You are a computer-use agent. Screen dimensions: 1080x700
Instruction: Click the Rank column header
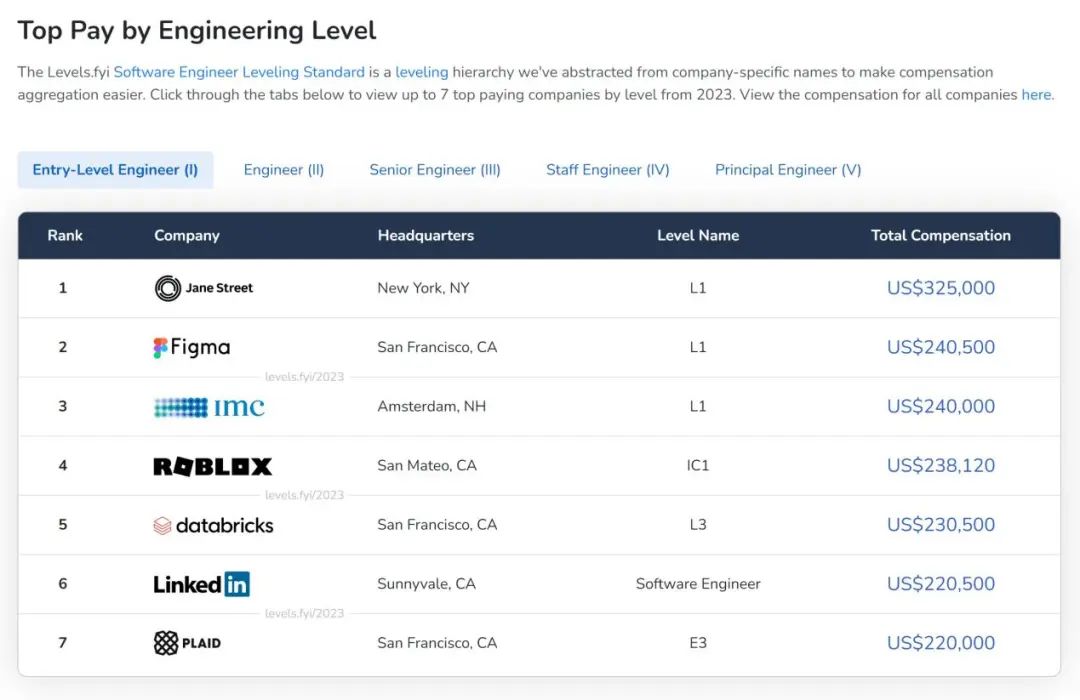tap(65, 236)
